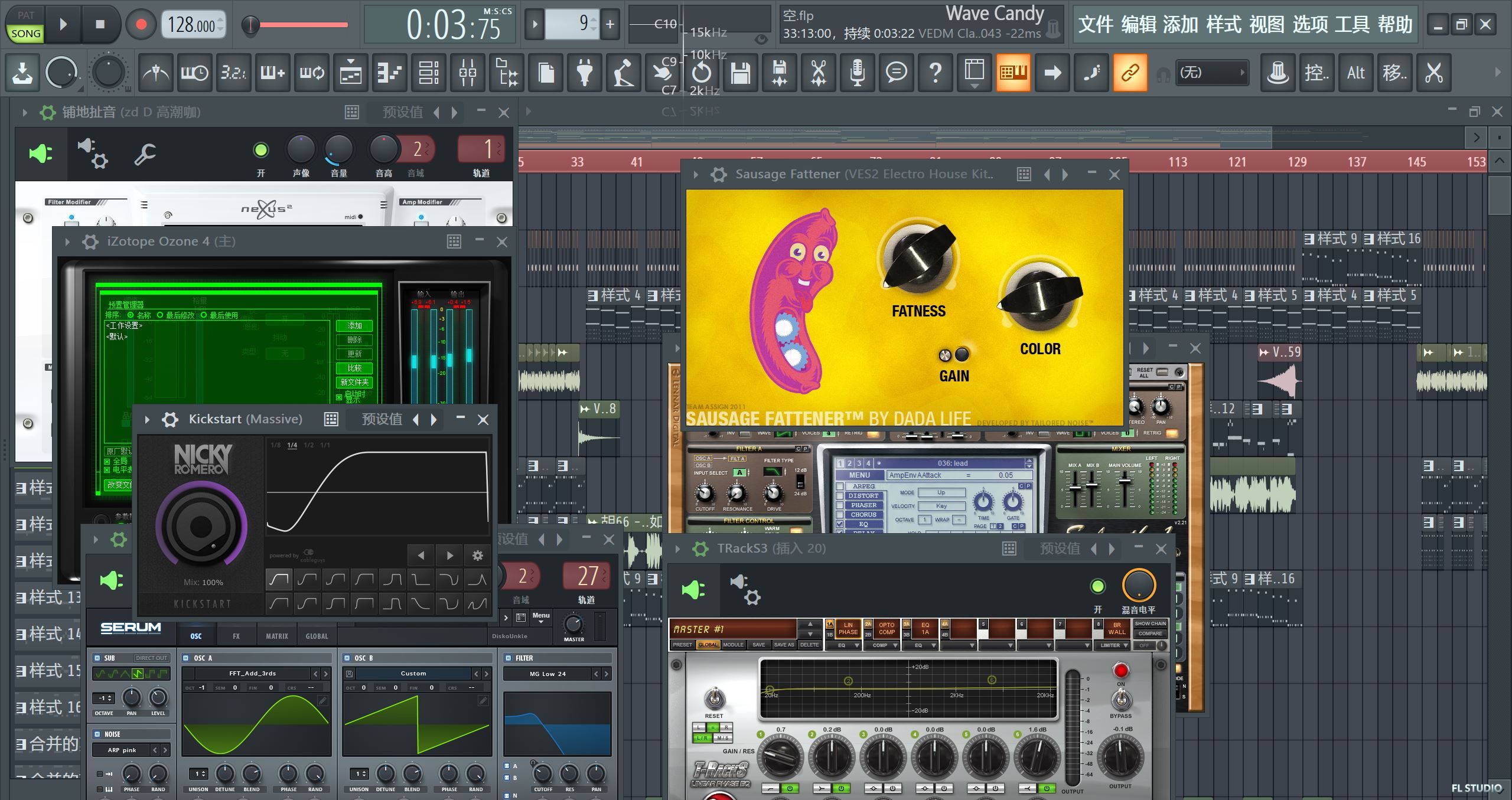1512x800 pixels.
Task: Open the 文件 menu
Action: pos(1096,25)
